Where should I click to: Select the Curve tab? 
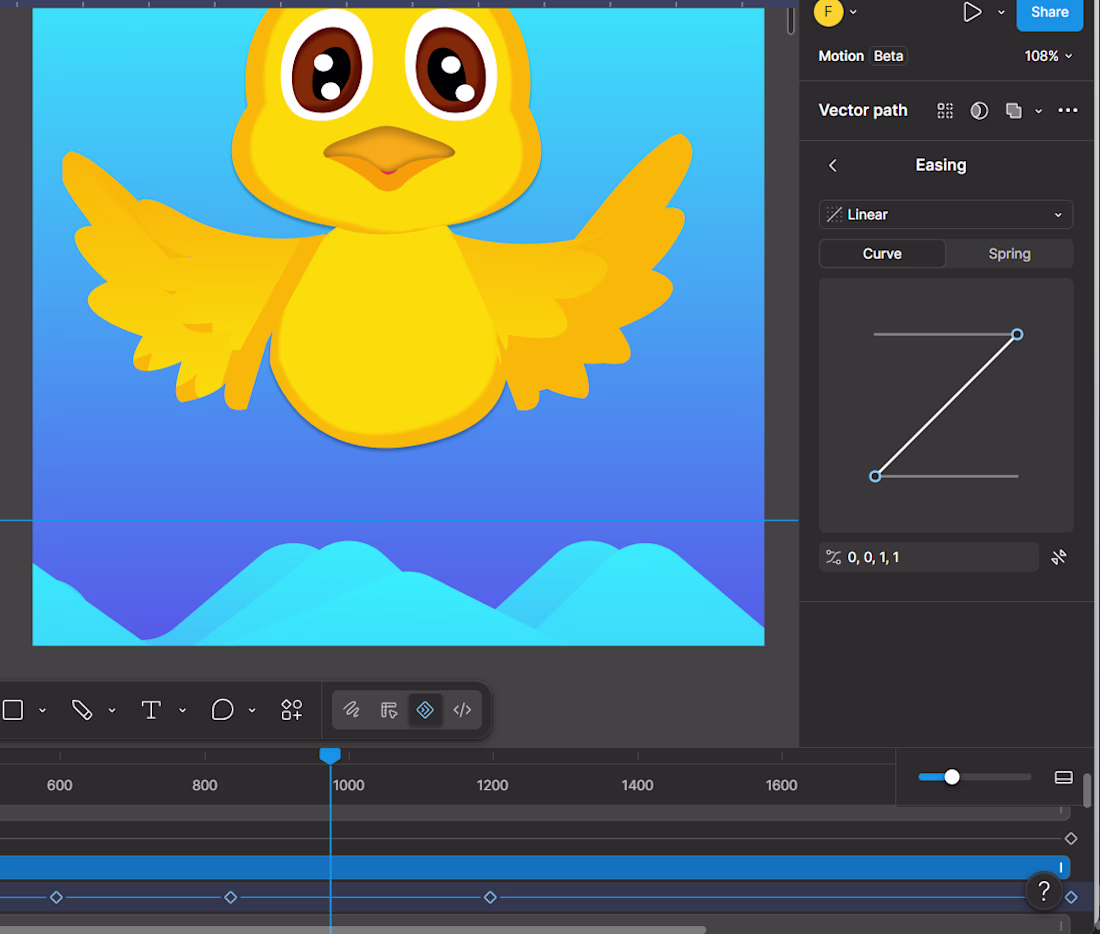click(x=882, y=254)
